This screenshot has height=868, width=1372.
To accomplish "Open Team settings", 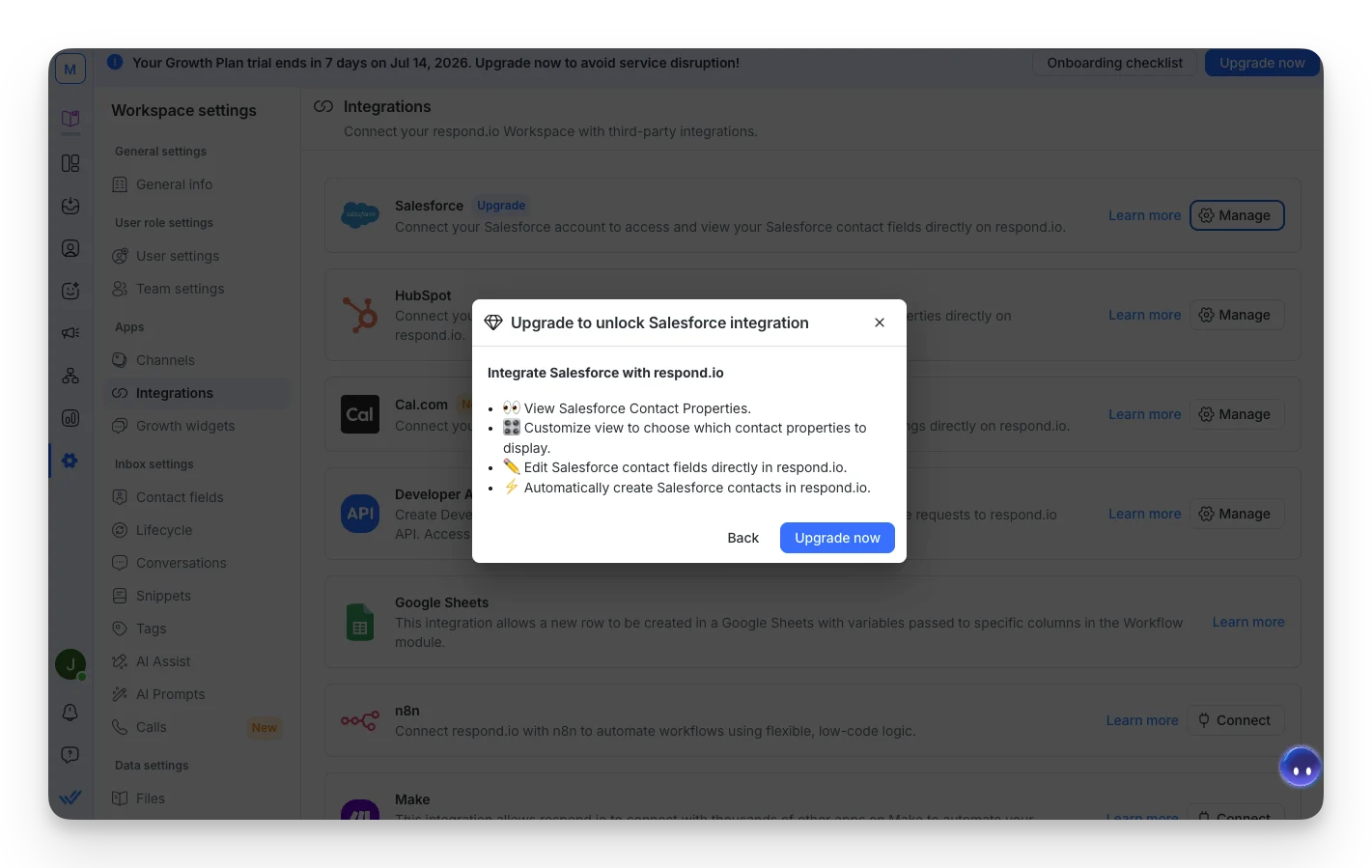I will (x=196, y=289).
